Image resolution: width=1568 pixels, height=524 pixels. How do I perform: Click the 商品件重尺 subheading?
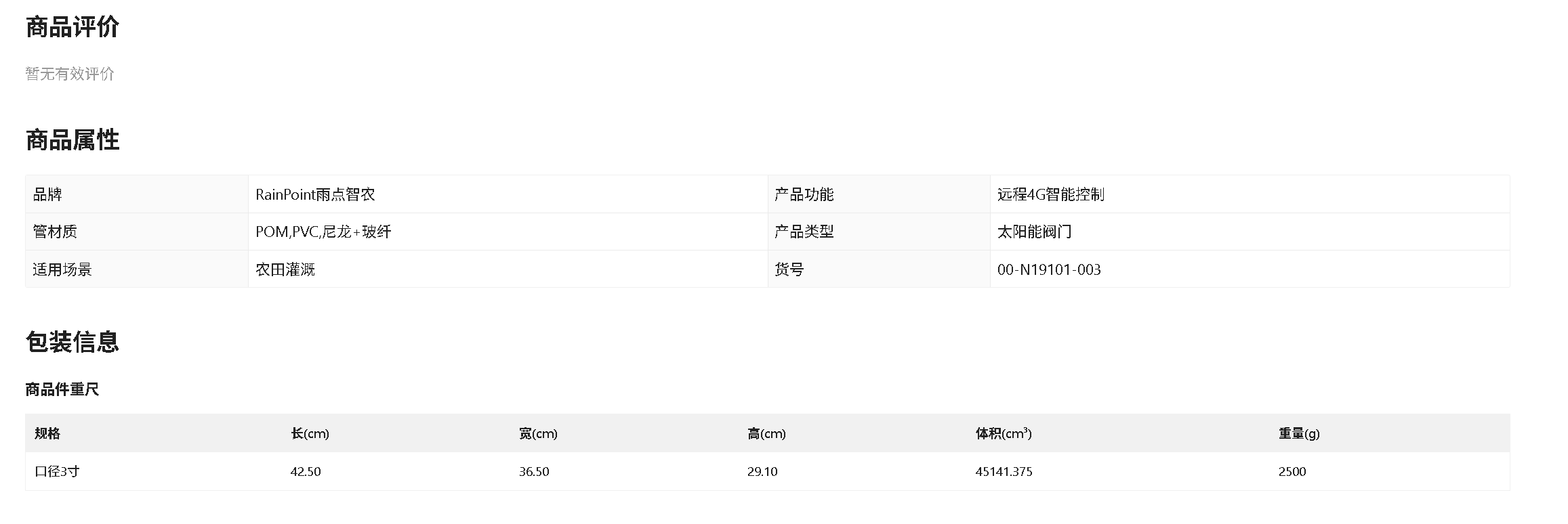(x=62, y=389)
